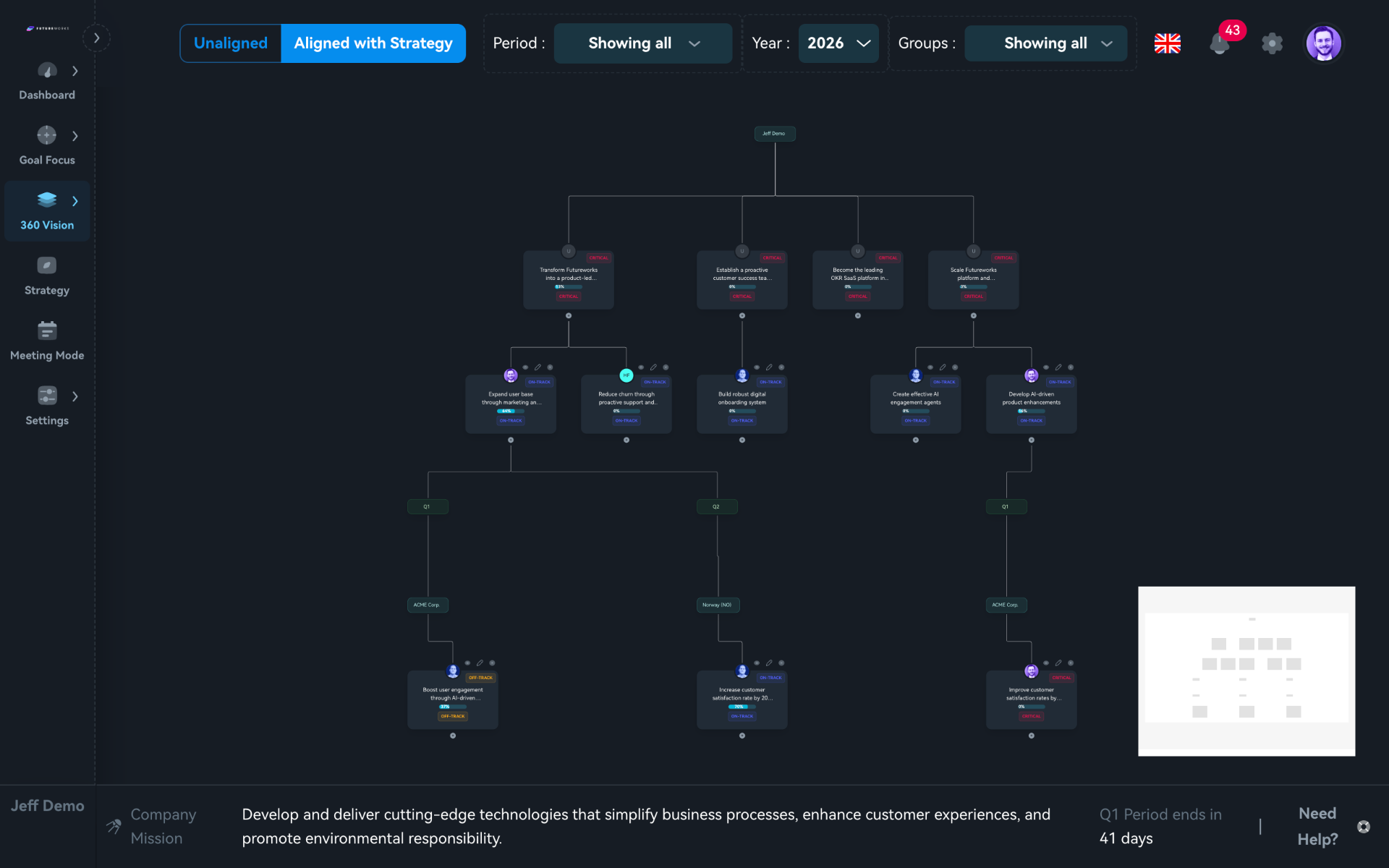Change language via UK flag icon
Screen dimensions: 1389x868
[1167, 43]
